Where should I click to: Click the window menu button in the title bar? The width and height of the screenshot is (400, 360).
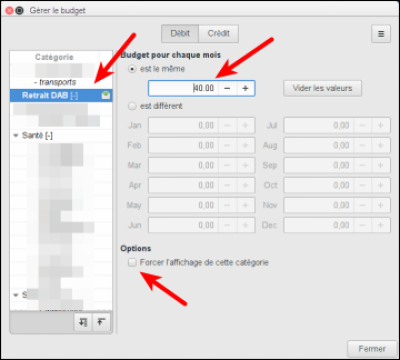coord(20,11)
